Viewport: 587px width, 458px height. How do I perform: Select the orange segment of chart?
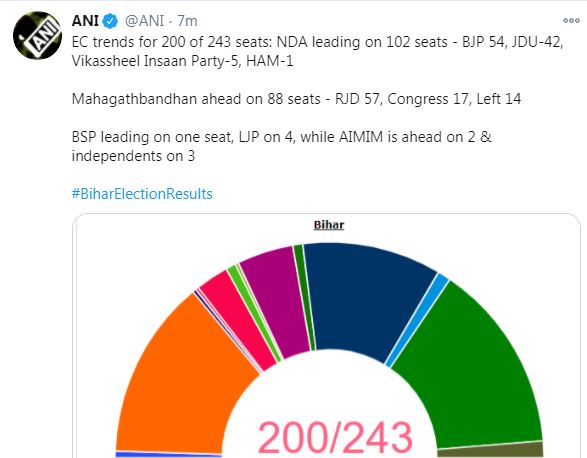point(180,374)
